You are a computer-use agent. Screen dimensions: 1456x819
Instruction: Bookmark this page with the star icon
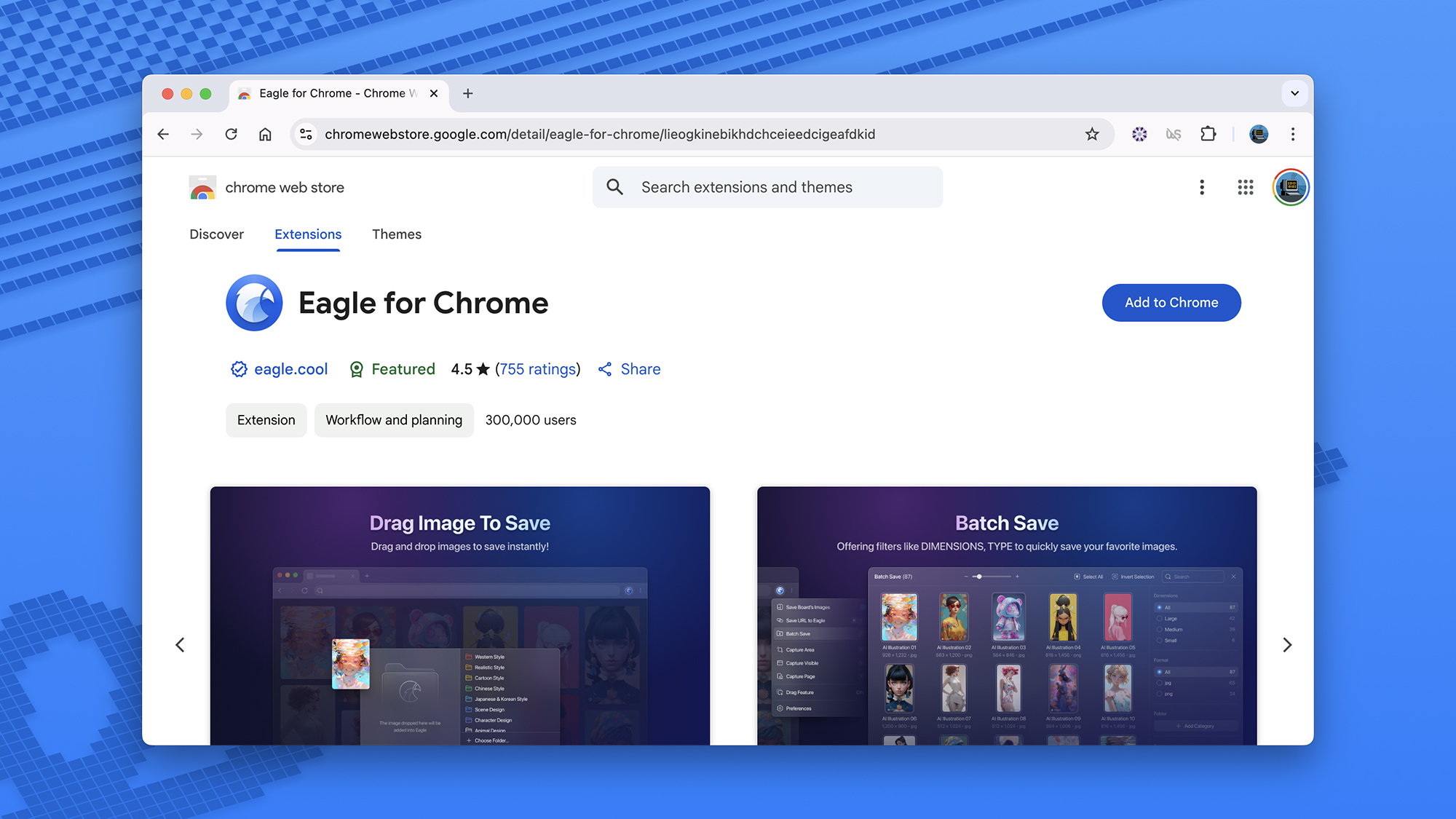tap(1092, 134)
